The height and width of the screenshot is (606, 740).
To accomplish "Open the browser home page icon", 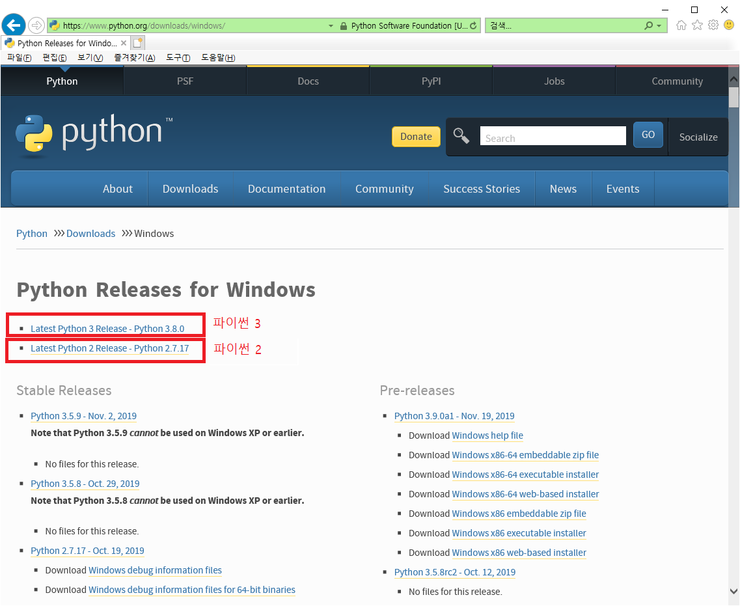I will 681,25.
